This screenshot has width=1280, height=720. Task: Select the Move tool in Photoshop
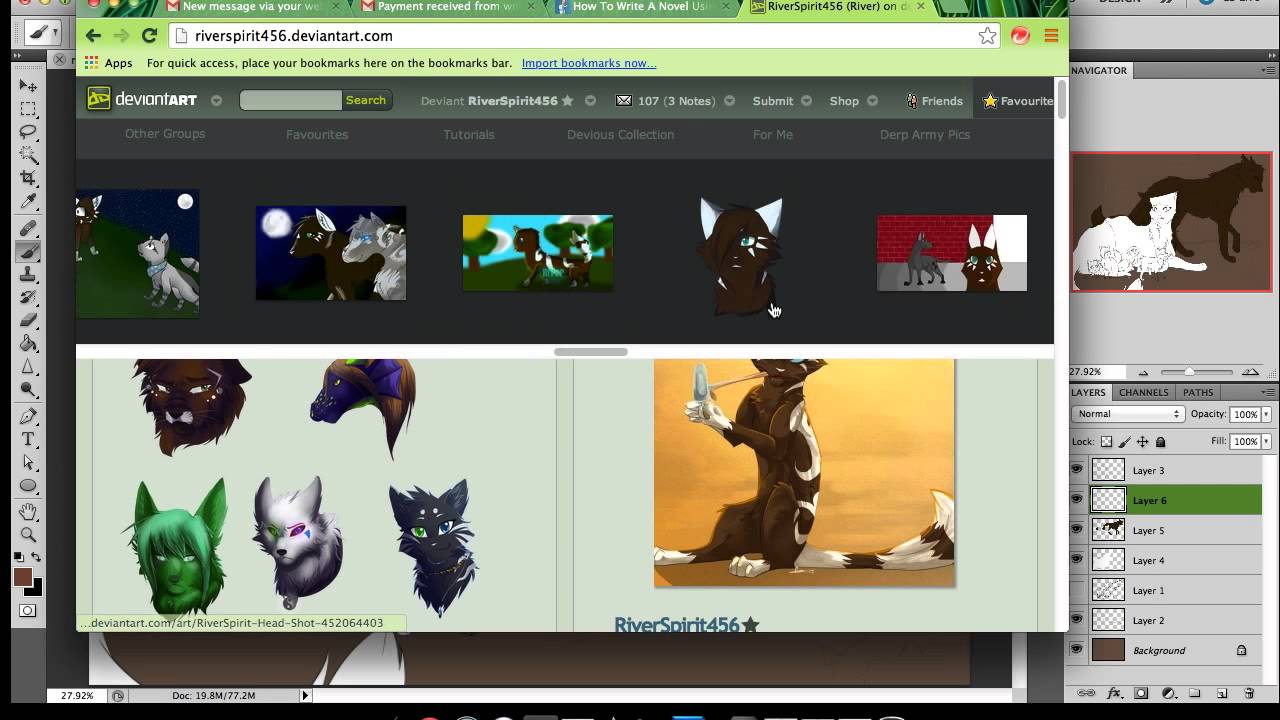28,86
